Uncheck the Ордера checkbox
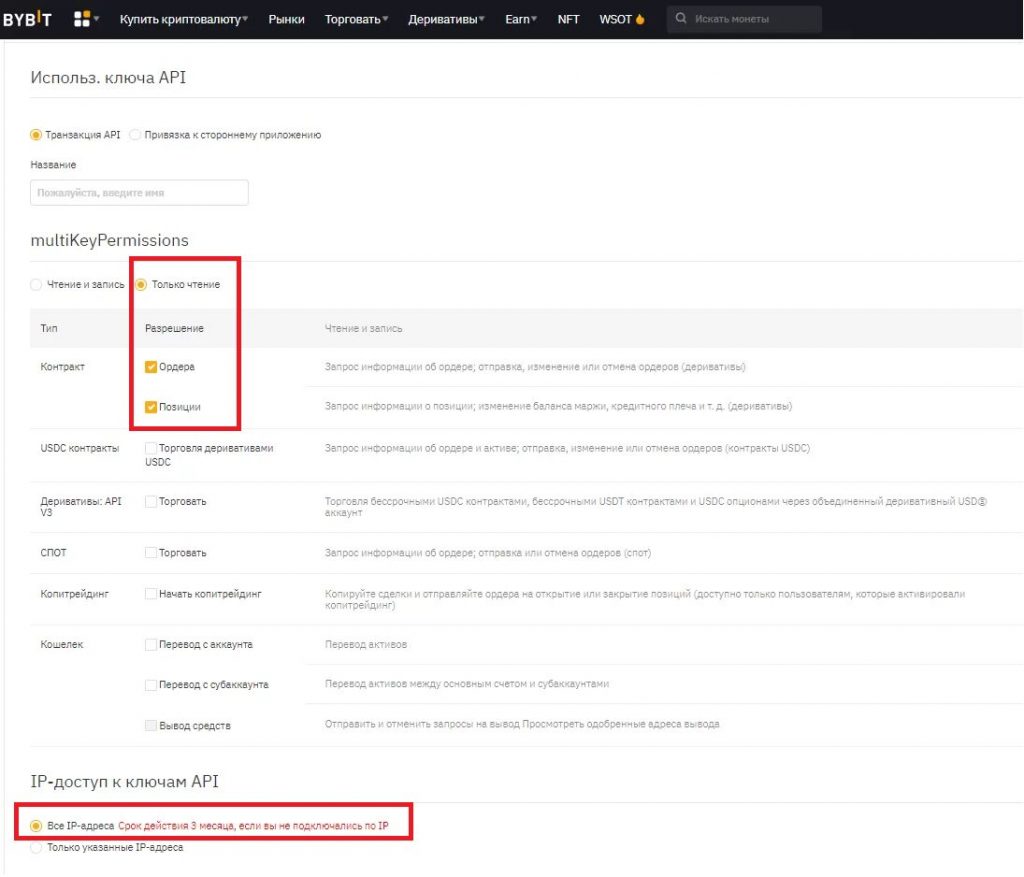 pyautogui.click(x=151, y=367)
